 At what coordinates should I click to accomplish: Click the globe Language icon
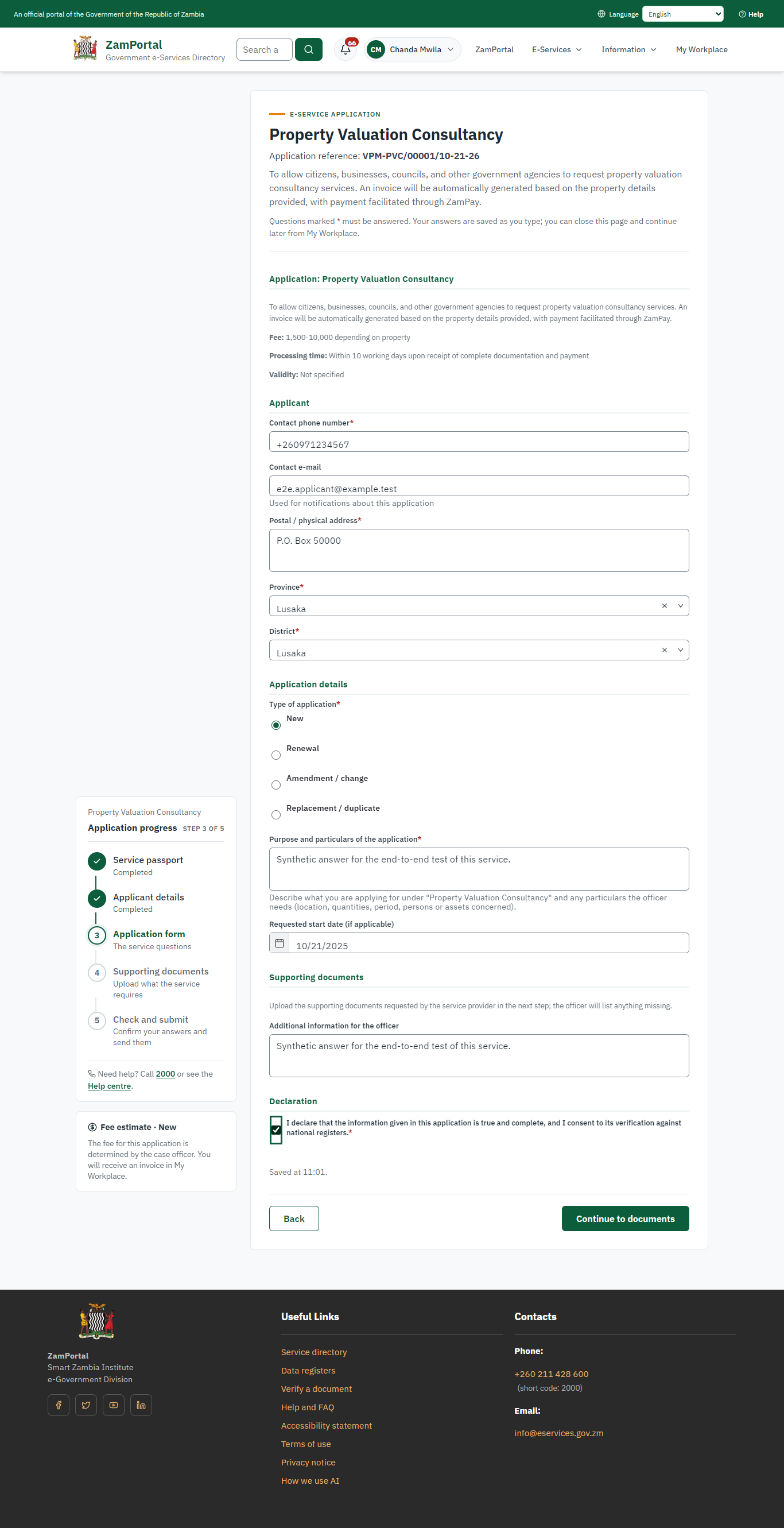pos(601,14)
